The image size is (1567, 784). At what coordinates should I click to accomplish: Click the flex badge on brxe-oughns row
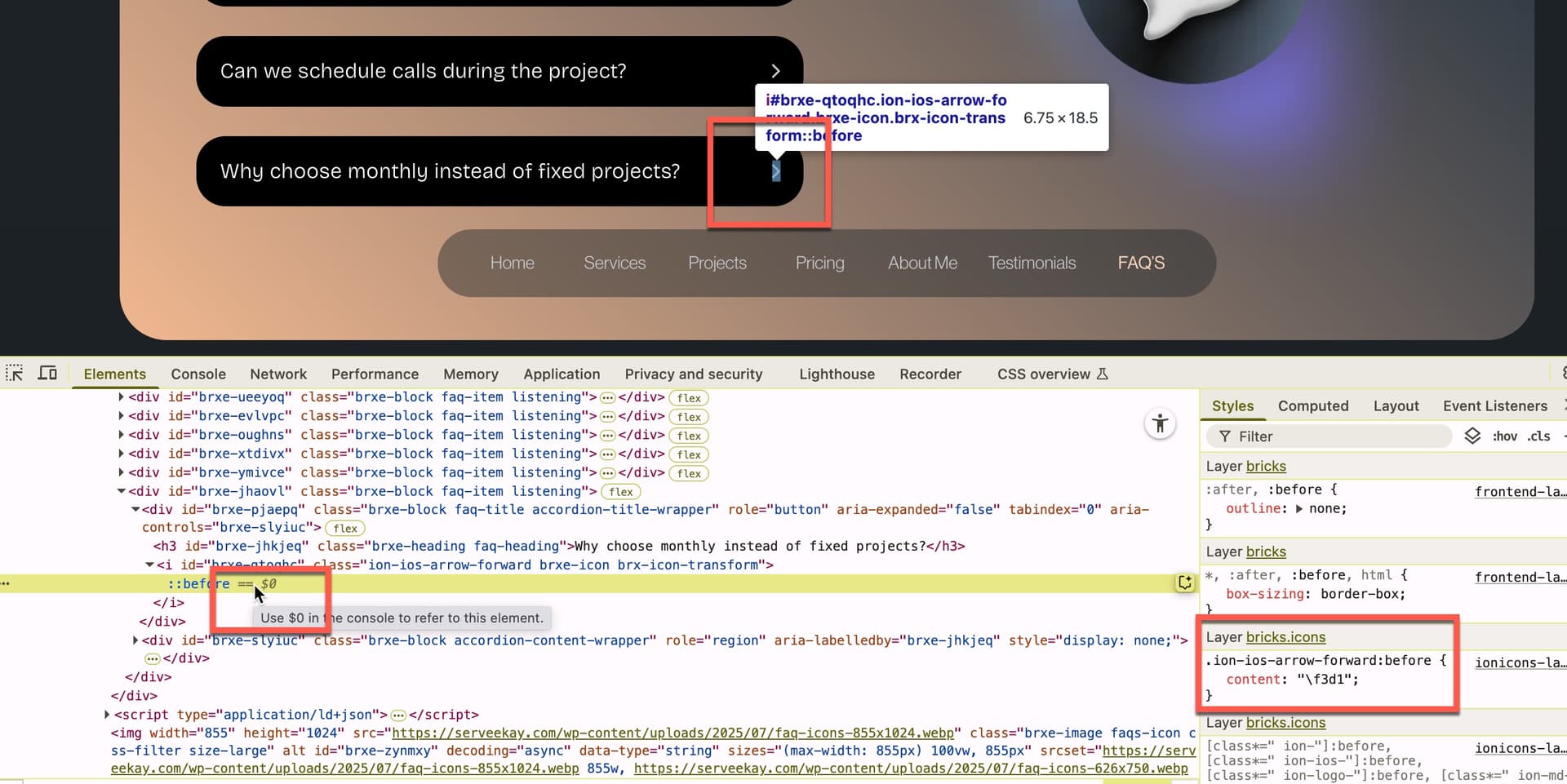pyautogui.click(x=689, y=436)
